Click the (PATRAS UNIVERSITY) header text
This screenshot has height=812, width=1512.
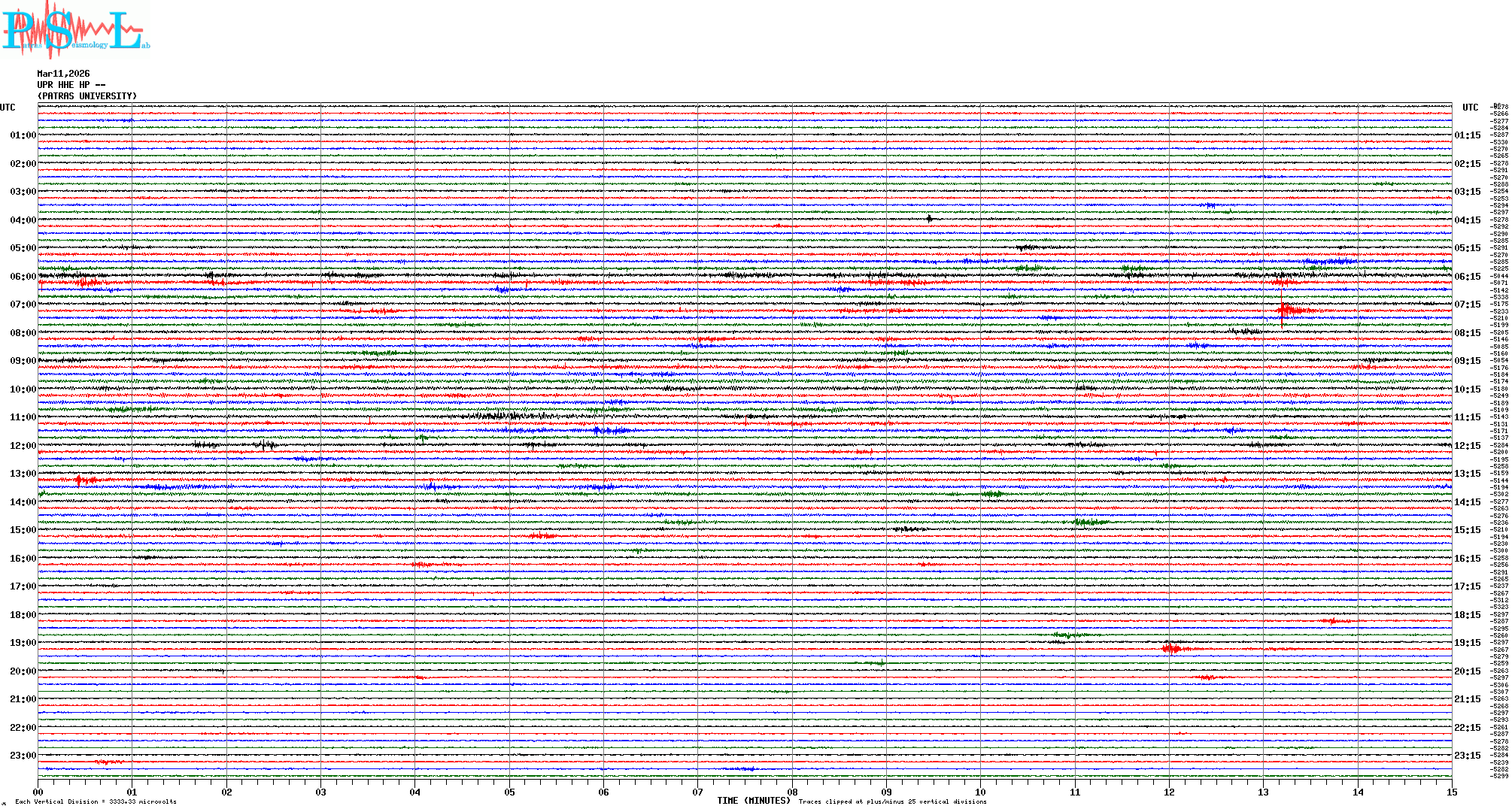pyautogui.click(x=87, y=96)
